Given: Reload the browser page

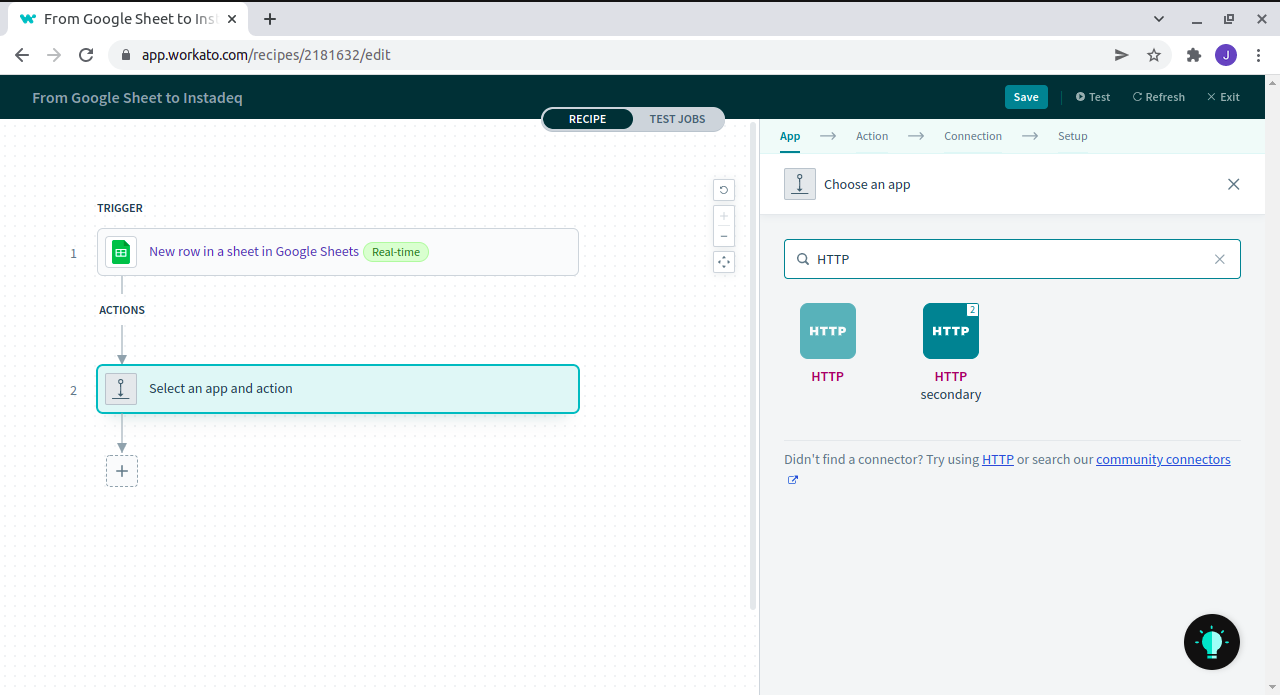Looking at the screenshot, I should (x=86, y=55).
